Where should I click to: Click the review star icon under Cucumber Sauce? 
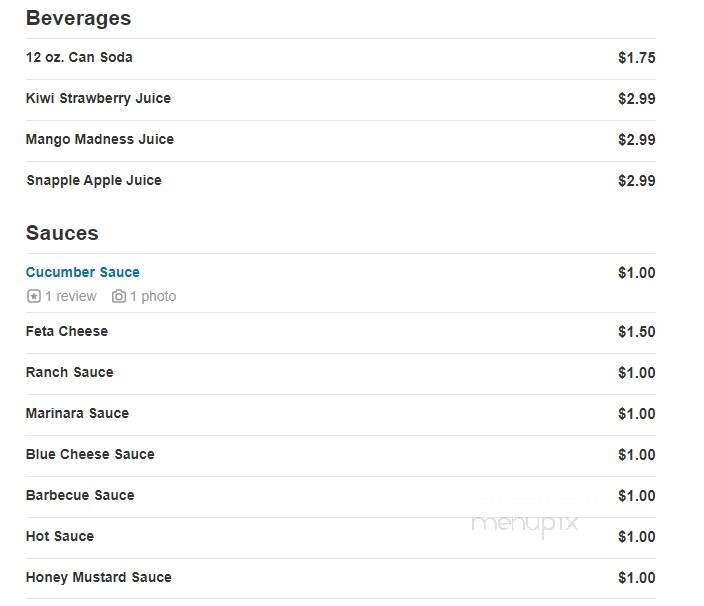click(34, 296)
